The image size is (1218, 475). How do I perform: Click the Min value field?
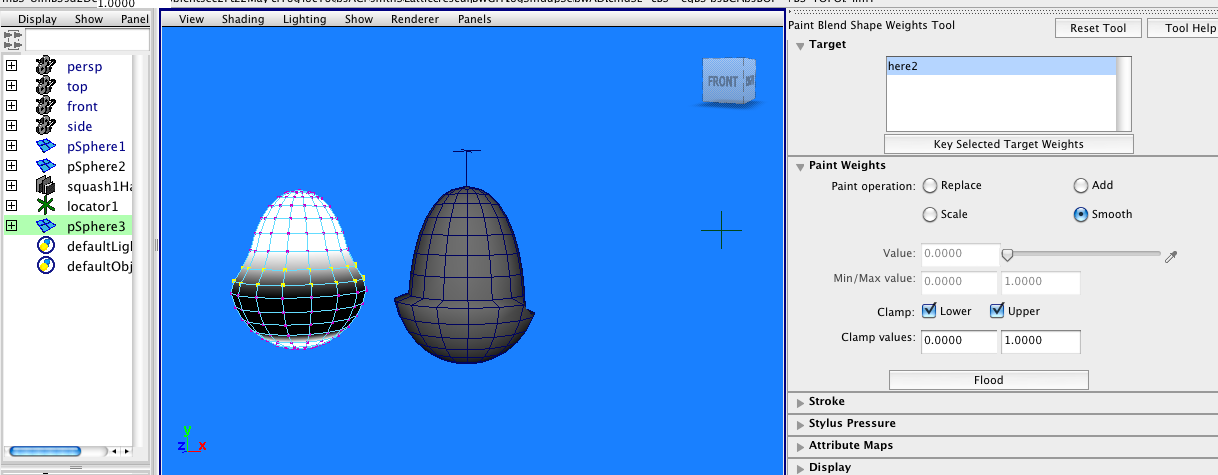[x=959, y=283]
